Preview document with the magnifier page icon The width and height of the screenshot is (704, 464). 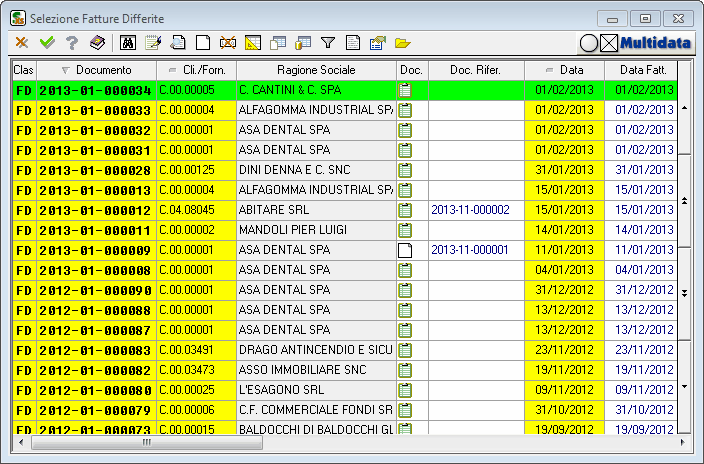pos(178,43)
